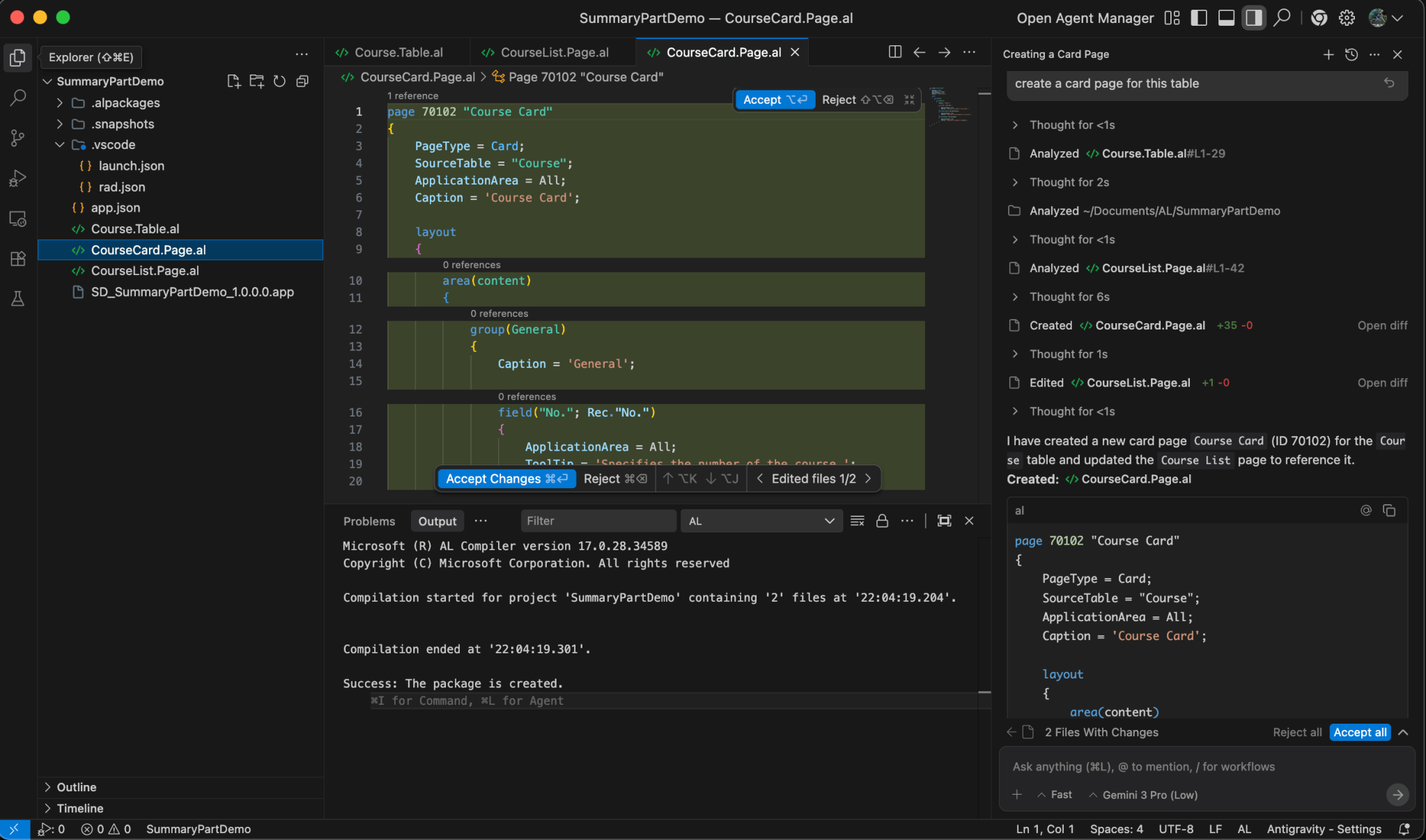Open the Extensions view

[x=18, y=258]
